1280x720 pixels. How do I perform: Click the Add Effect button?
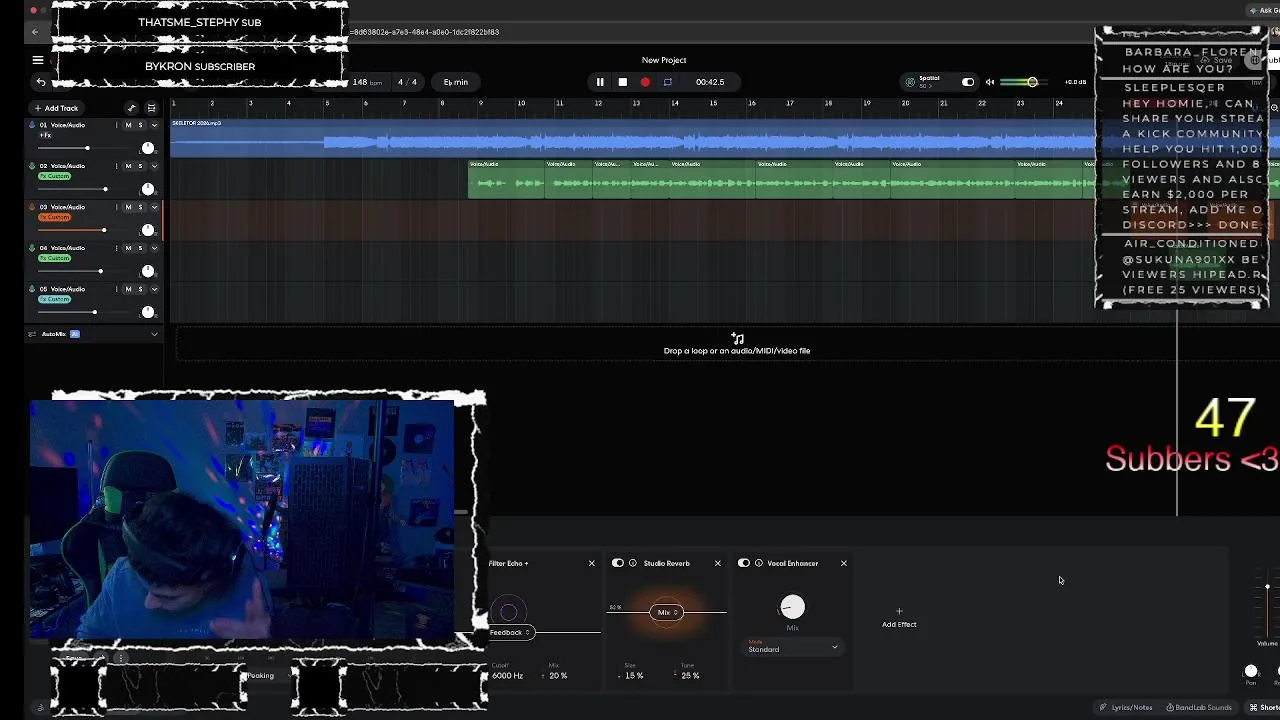[899, 617]
